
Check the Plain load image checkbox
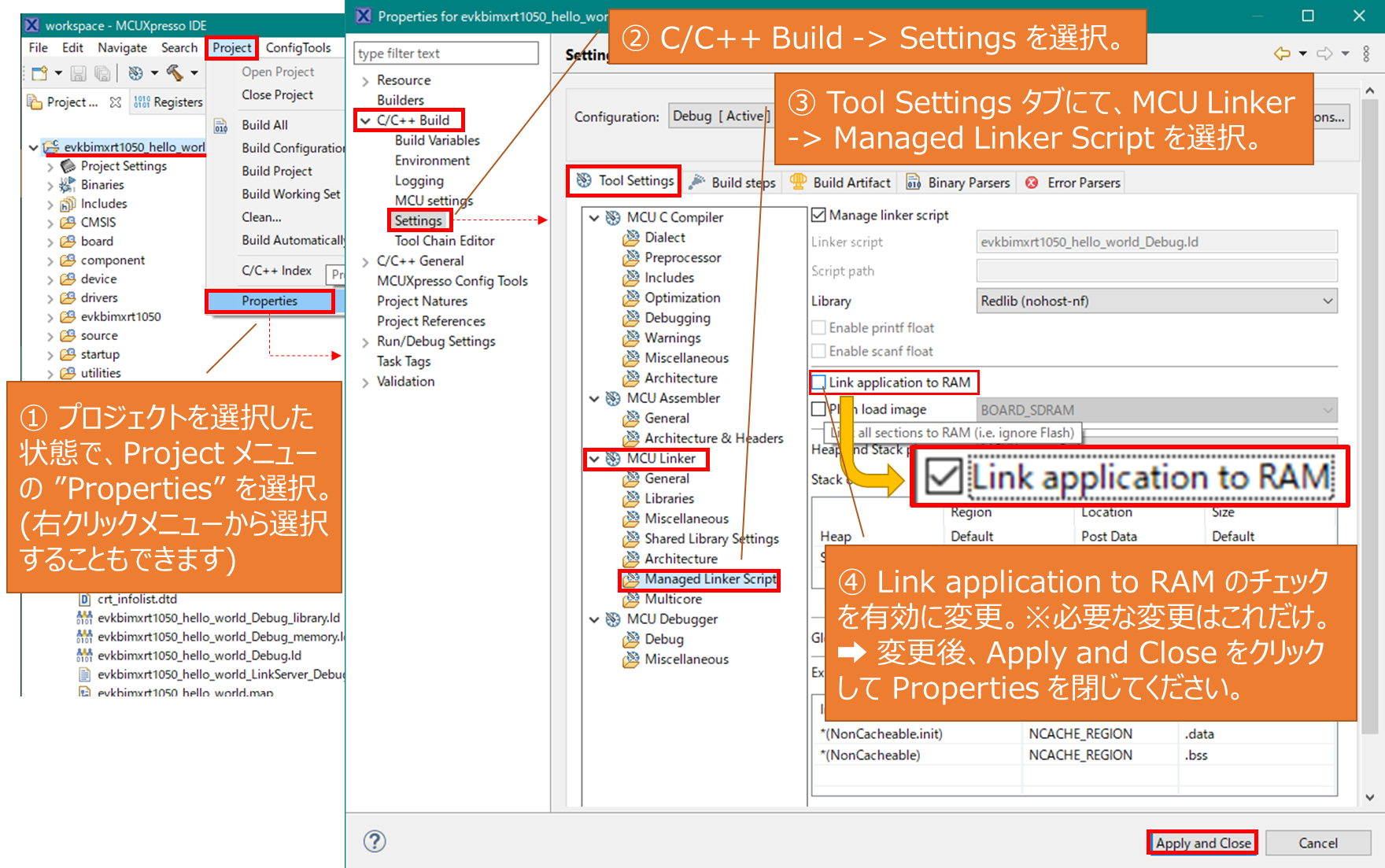click(818, 409)
